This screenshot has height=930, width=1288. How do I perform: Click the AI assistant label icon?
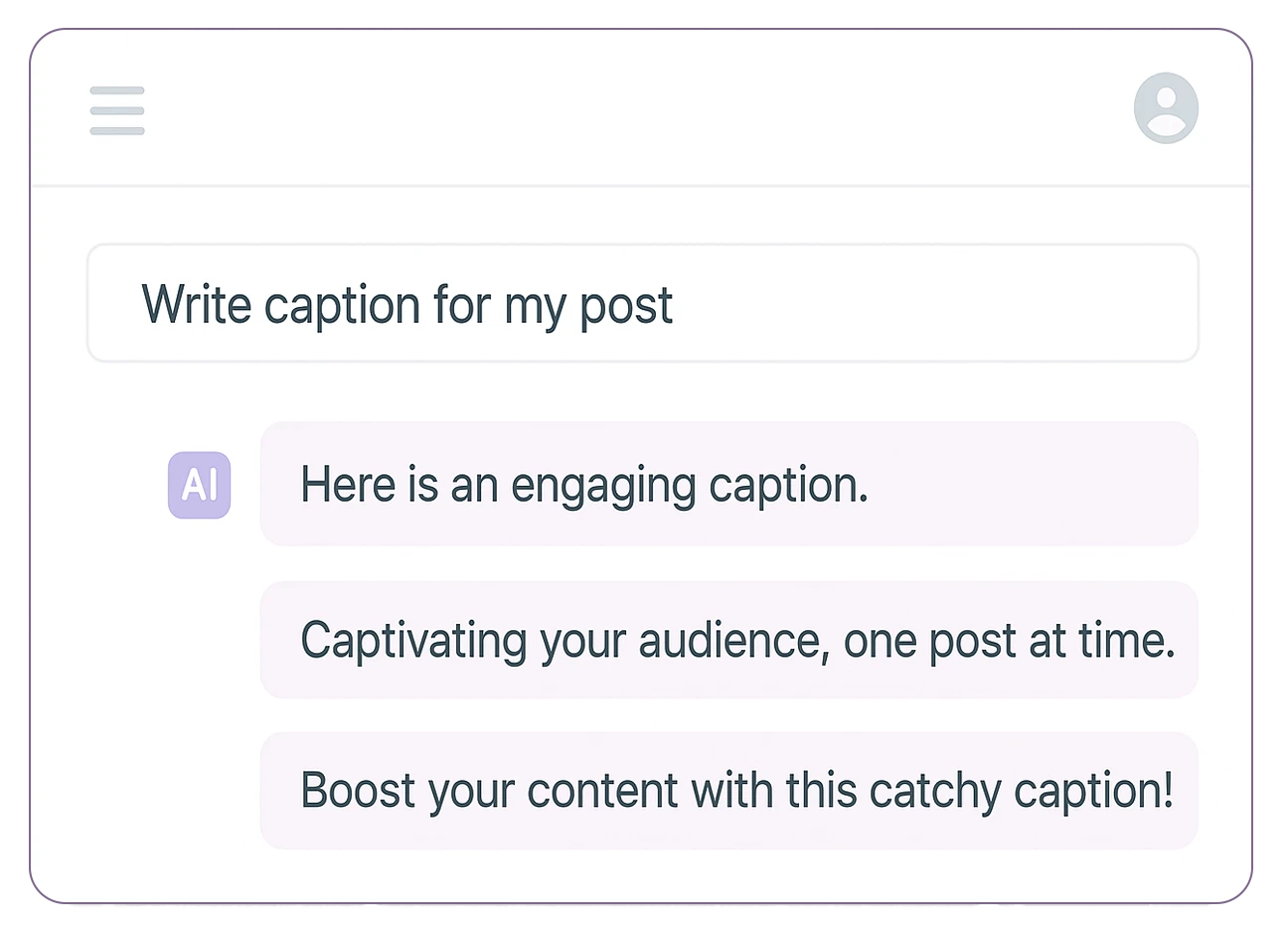[x=199, y=485]
